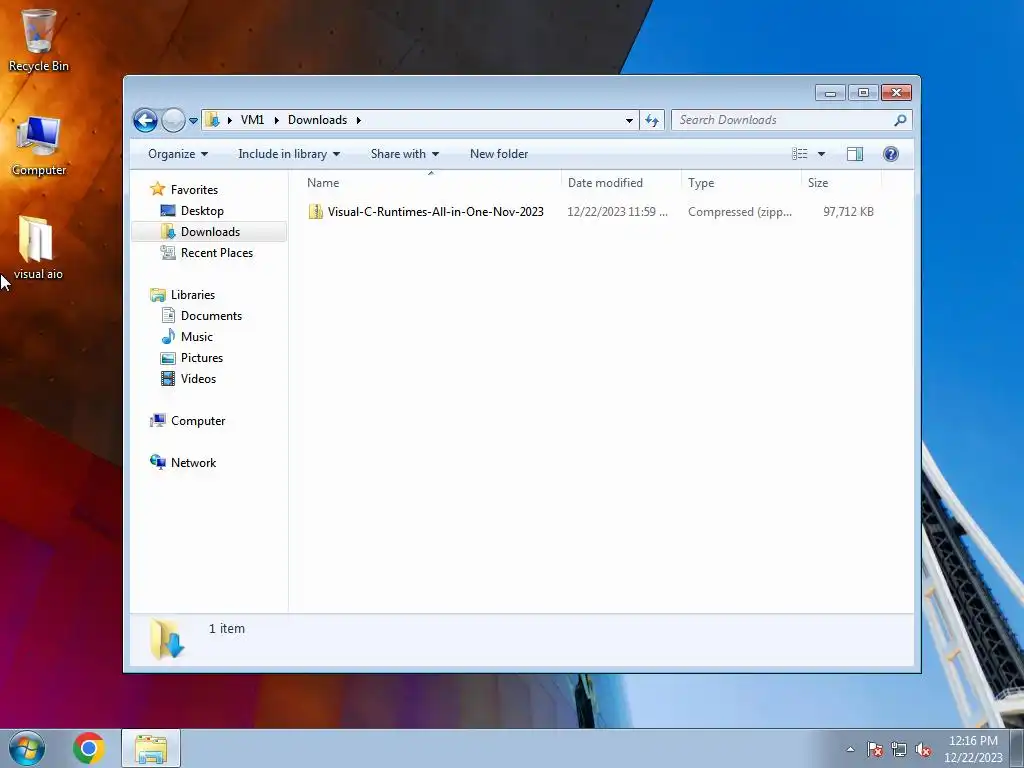Close the Downloads Explorer window

coord(896,93)
